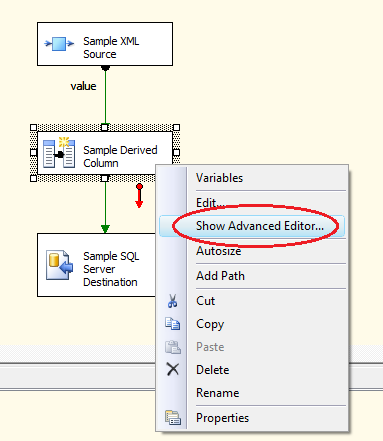Choose Edit... in the context menu
This screenshot has width=383, height=441.
click(252, 203)
